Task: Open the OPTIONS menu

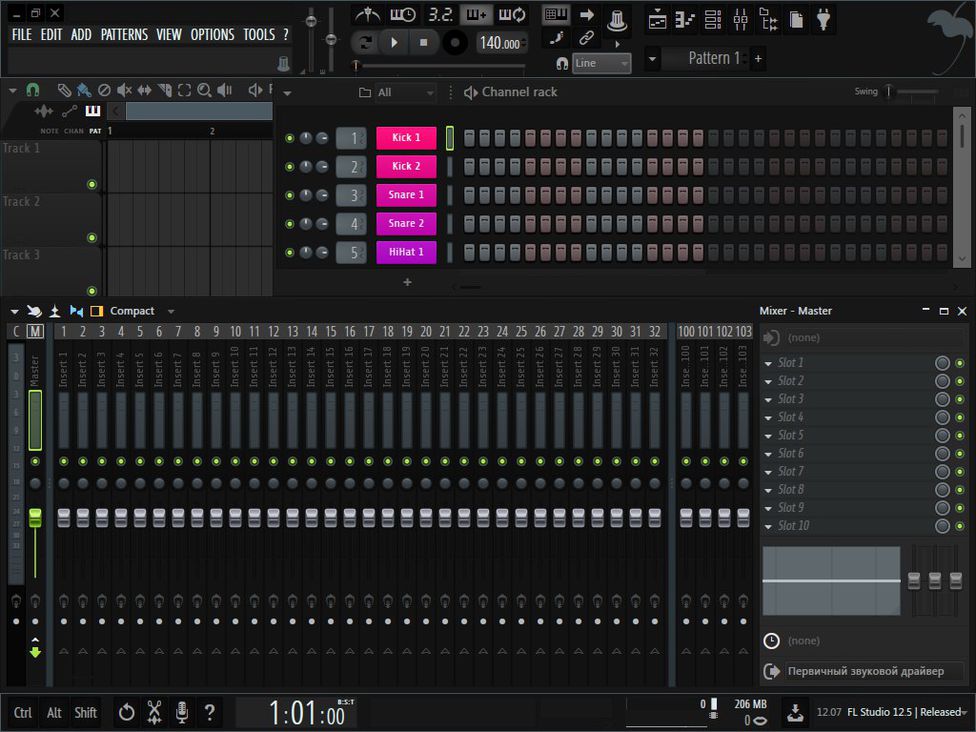Action: [x=212, y=34]
